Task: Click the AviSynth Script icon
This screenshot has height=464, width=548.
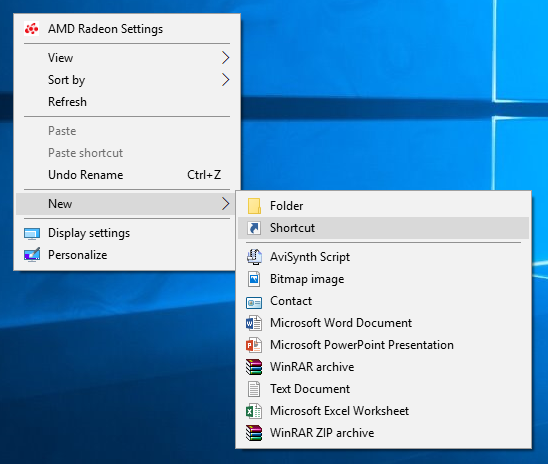Action: 254,257
